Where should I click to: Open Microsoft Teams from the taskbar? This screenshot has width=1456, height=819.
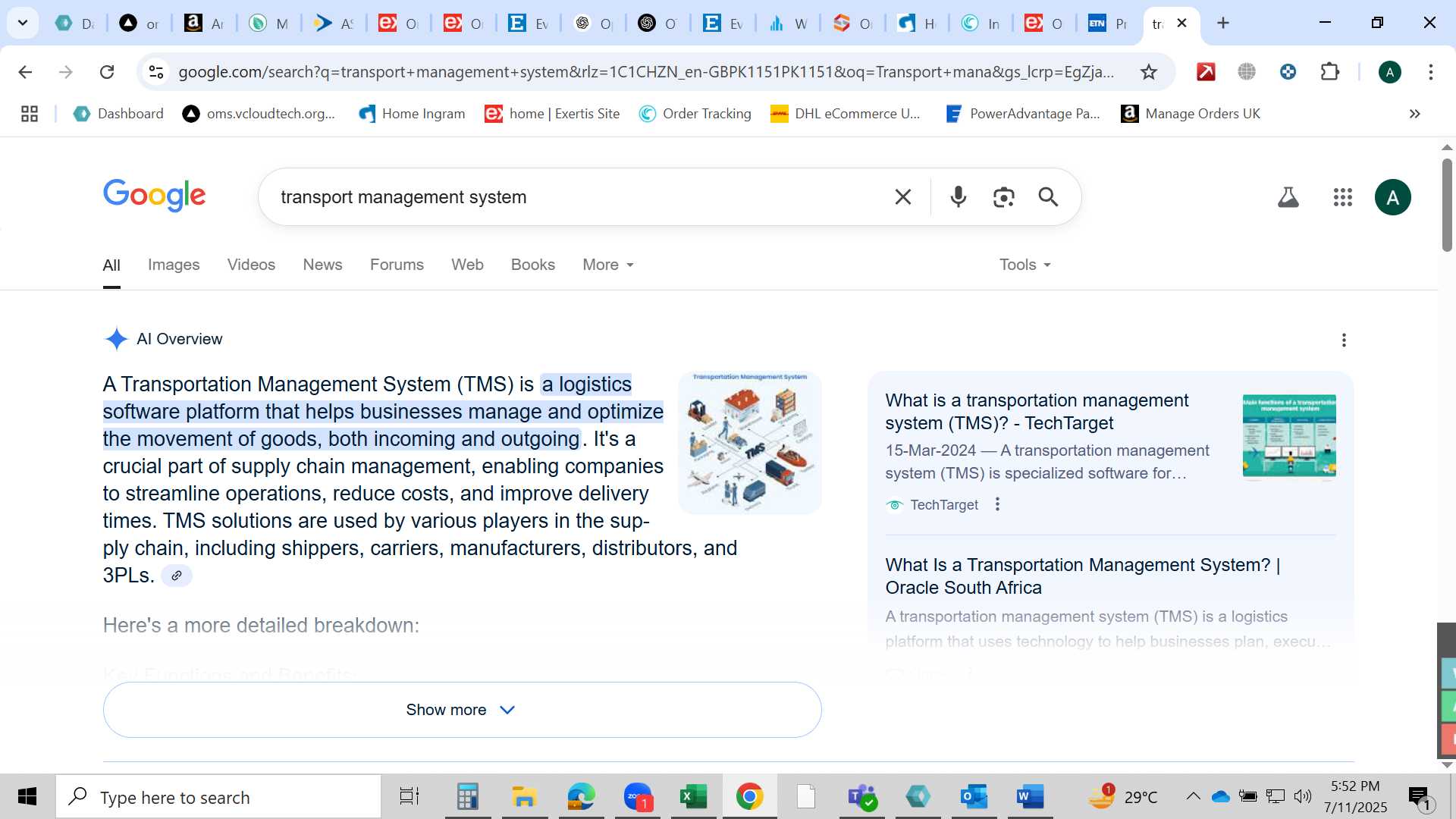tap(862, 797)
